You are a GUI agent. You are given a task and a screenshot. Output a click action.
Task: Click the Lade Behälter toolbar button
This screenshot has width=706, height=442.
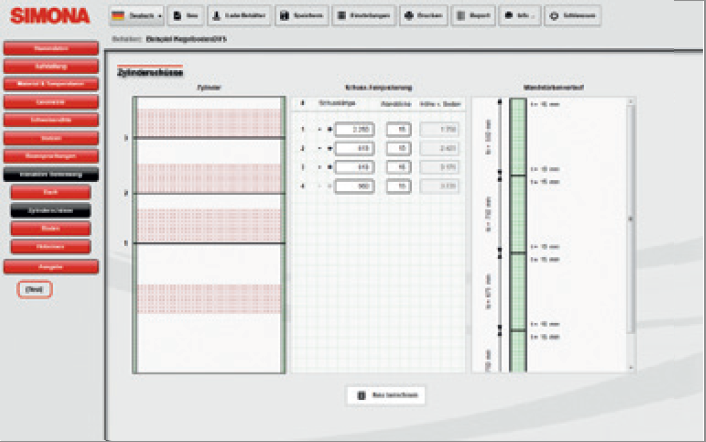(x=241, y=17)
